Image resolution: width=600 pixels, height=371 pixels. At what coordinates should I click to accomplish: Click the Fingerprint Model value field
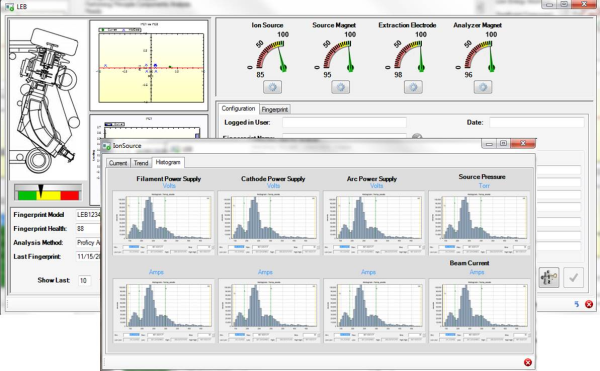click(x=88, y=215)
